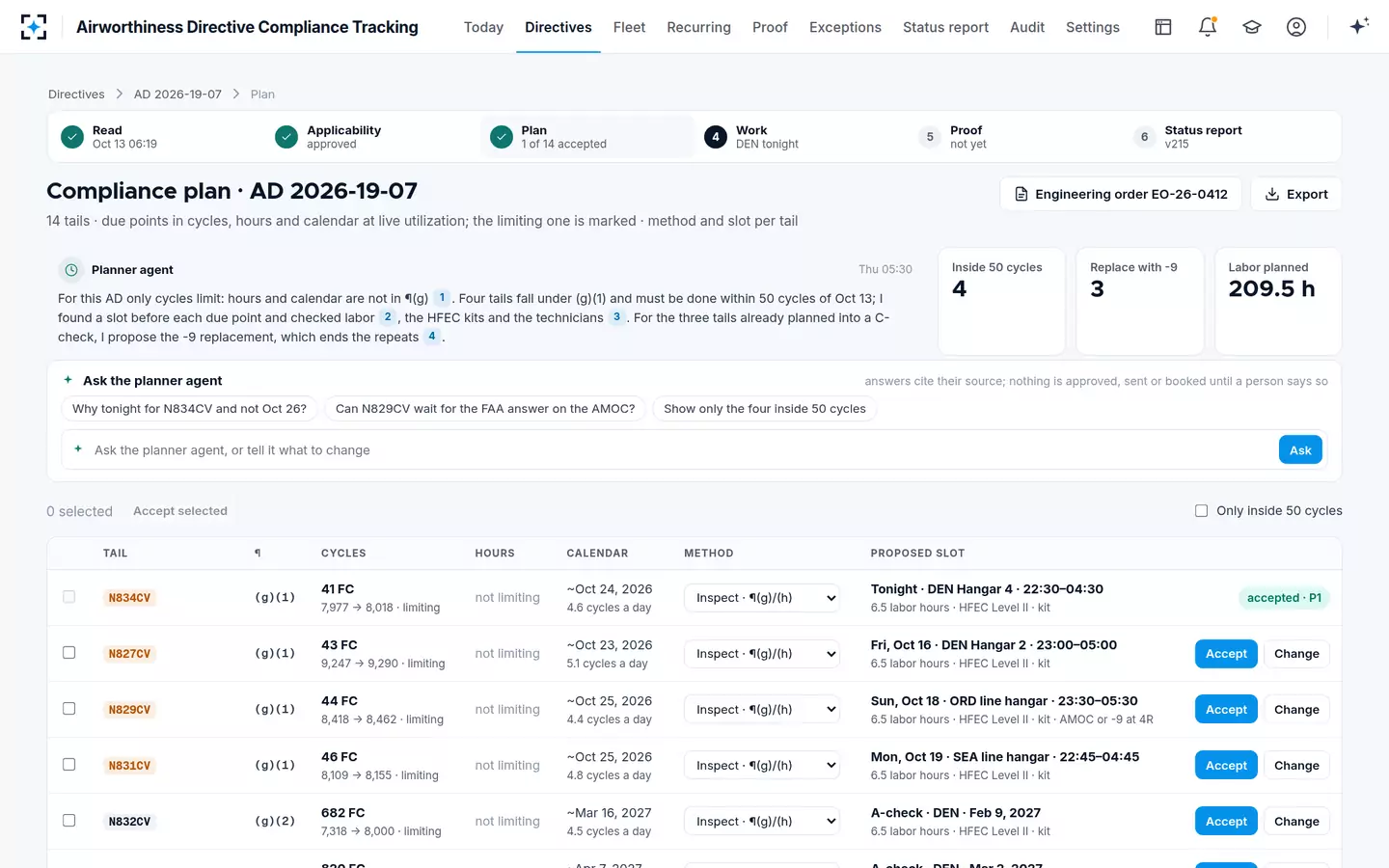The image size is (1389, 868).
Task: Tick the N834CV row checkbox
Action: (69, 597)
